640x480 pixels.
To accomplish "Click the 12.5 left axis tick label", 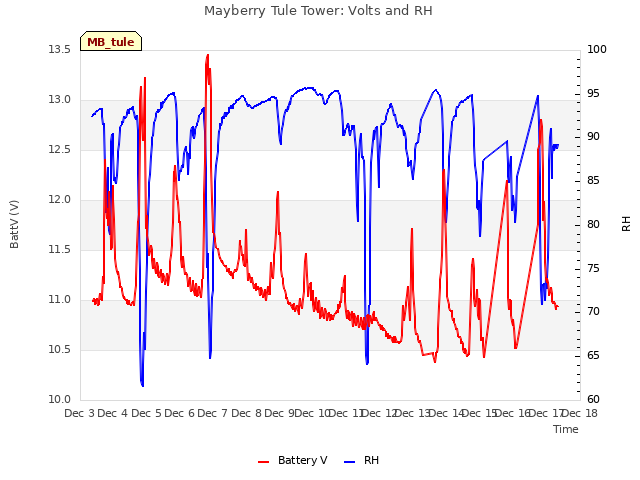I will point(60,149).
